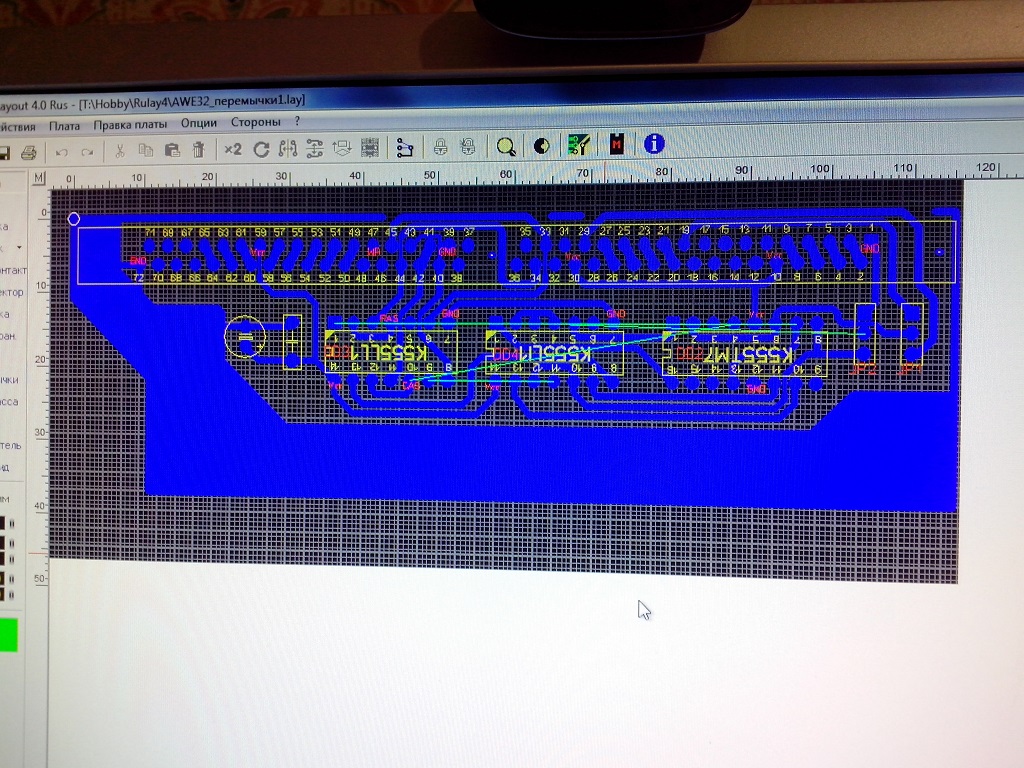1024x768 pixels.
Task: Open the align elements tool
Action: tap(314, 149)
